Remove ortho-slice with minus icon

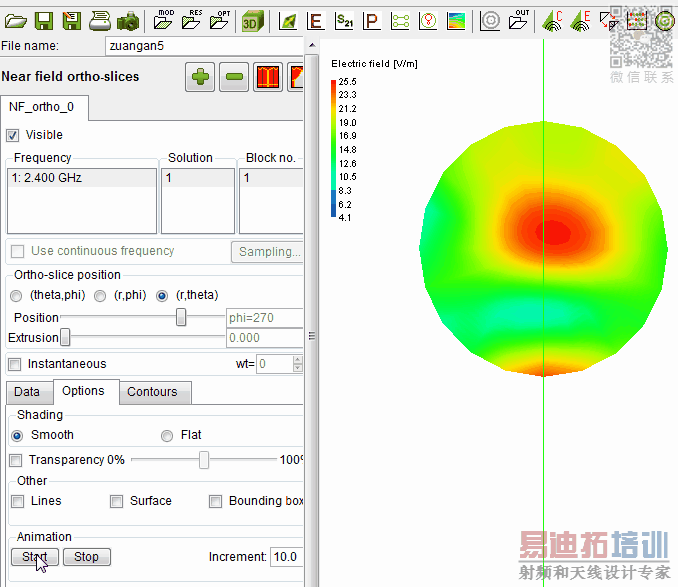234,77
